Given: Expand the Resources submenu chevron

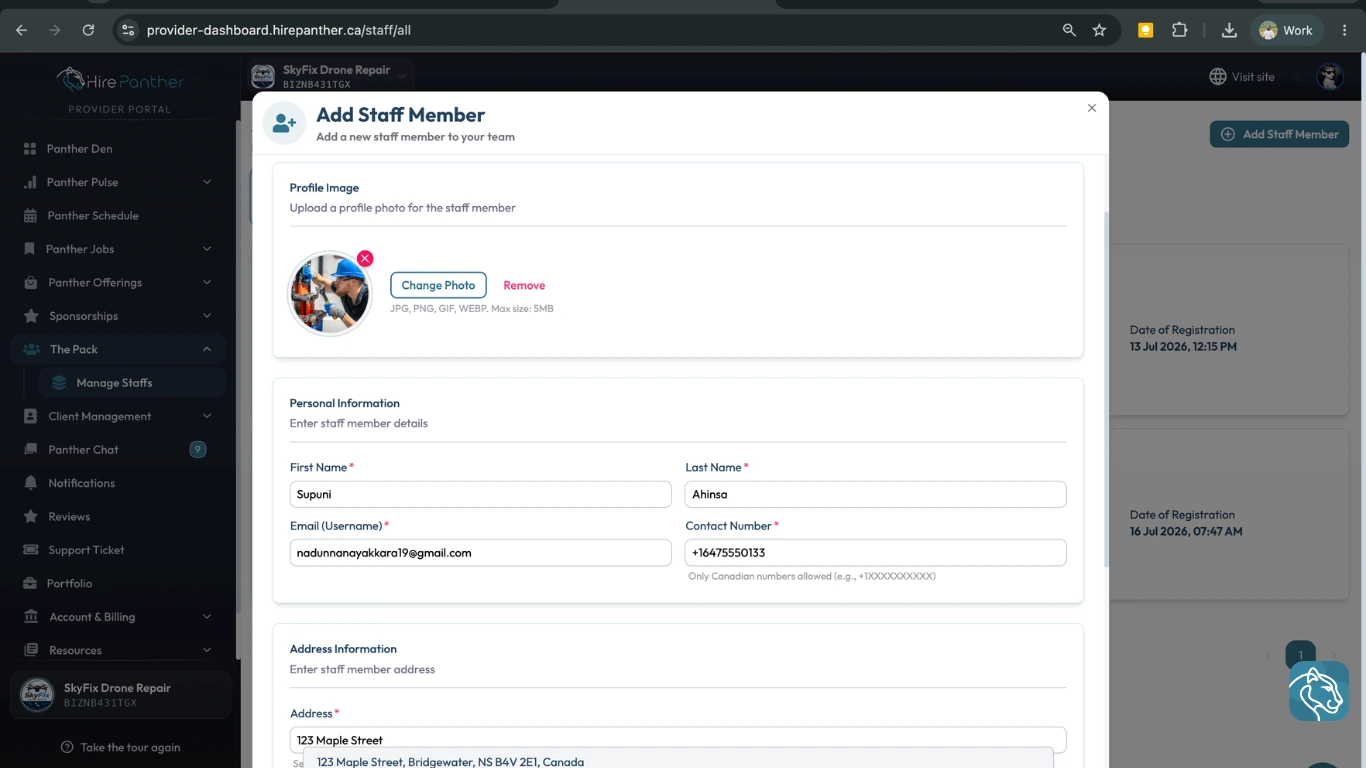Looking at the screenshot, I should (x=207, y=650).
